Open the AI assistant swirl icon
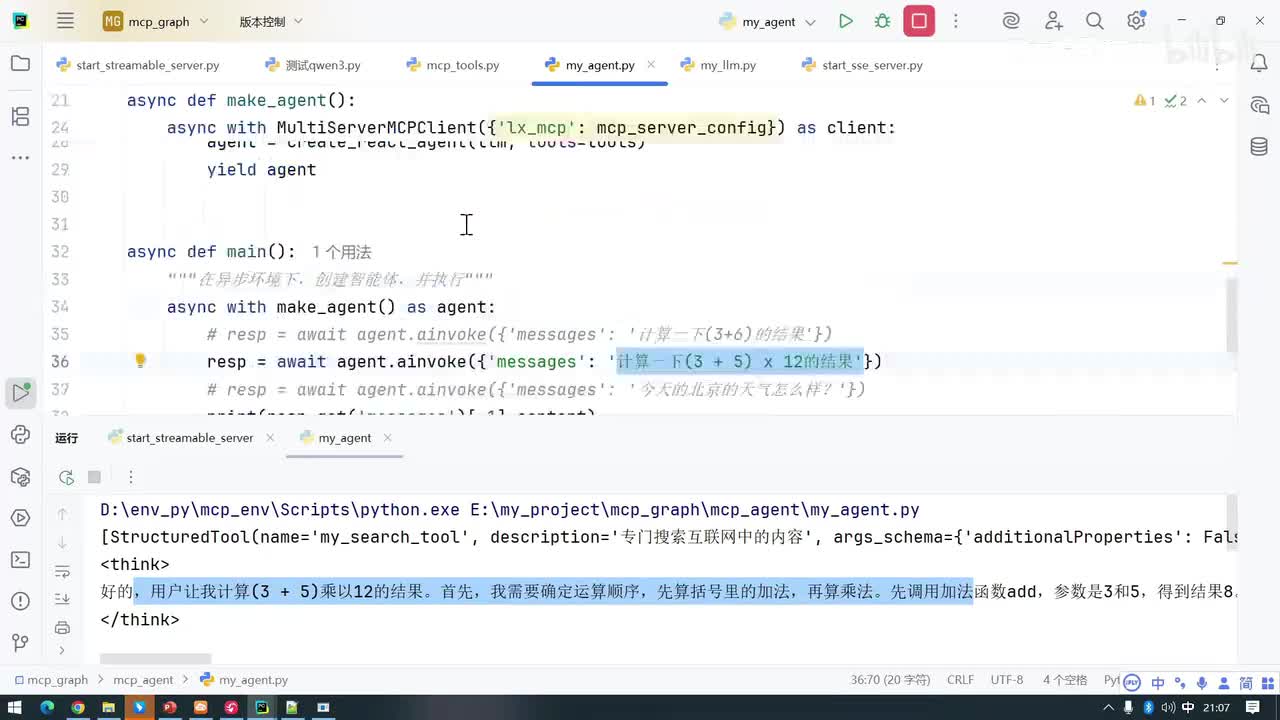Viewport: 1280px width, 720px height. [x=1011, y=21]
